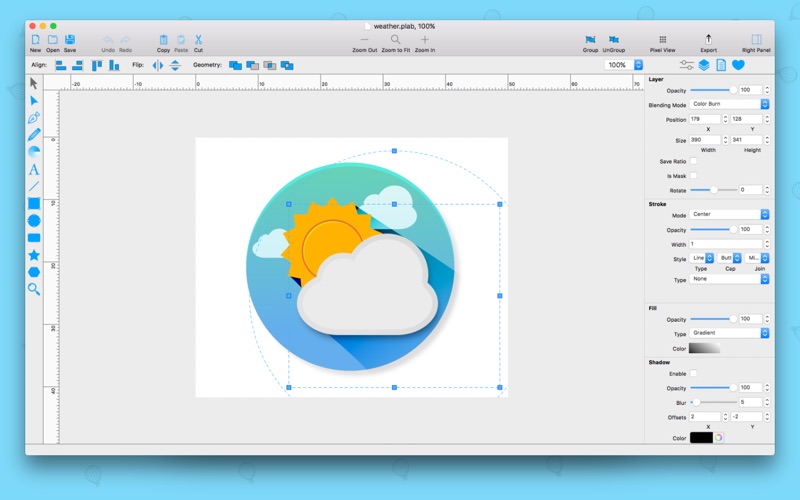800x500 pixels.
Task: Open the Stroke Mode Center dropdown
Action: tap(729, 215)
